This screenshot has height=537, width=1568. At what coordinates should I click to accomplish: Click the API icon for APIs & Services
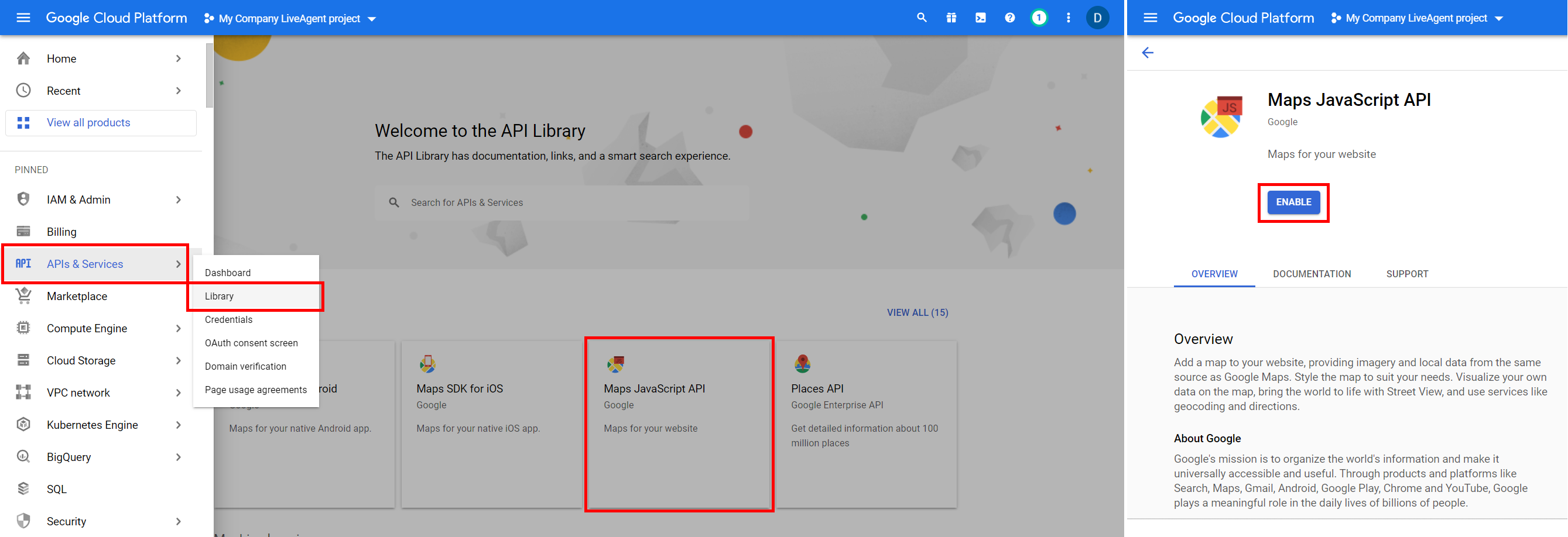pos(23,264)
